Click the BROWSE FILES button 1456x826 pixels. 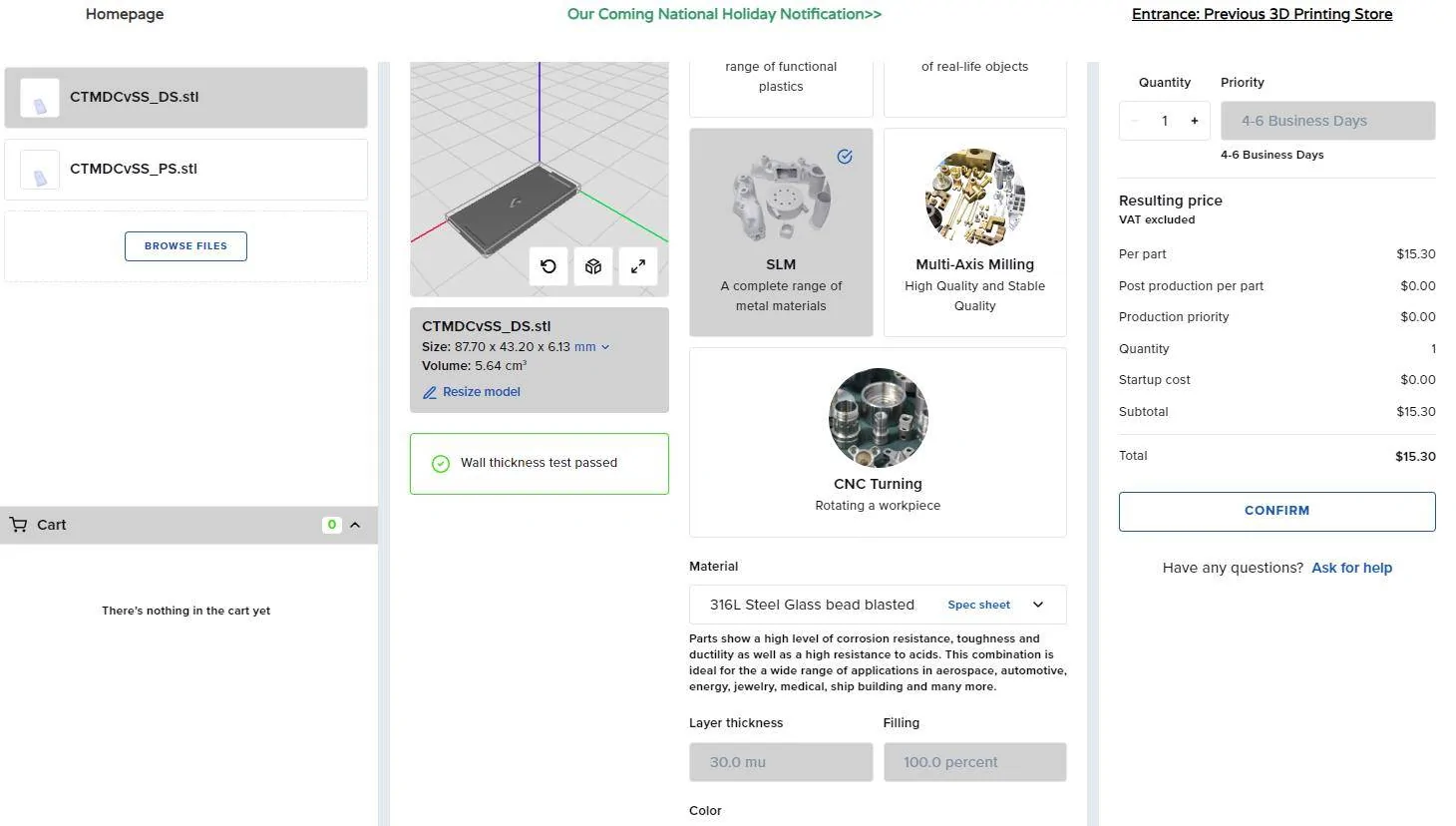185,246
